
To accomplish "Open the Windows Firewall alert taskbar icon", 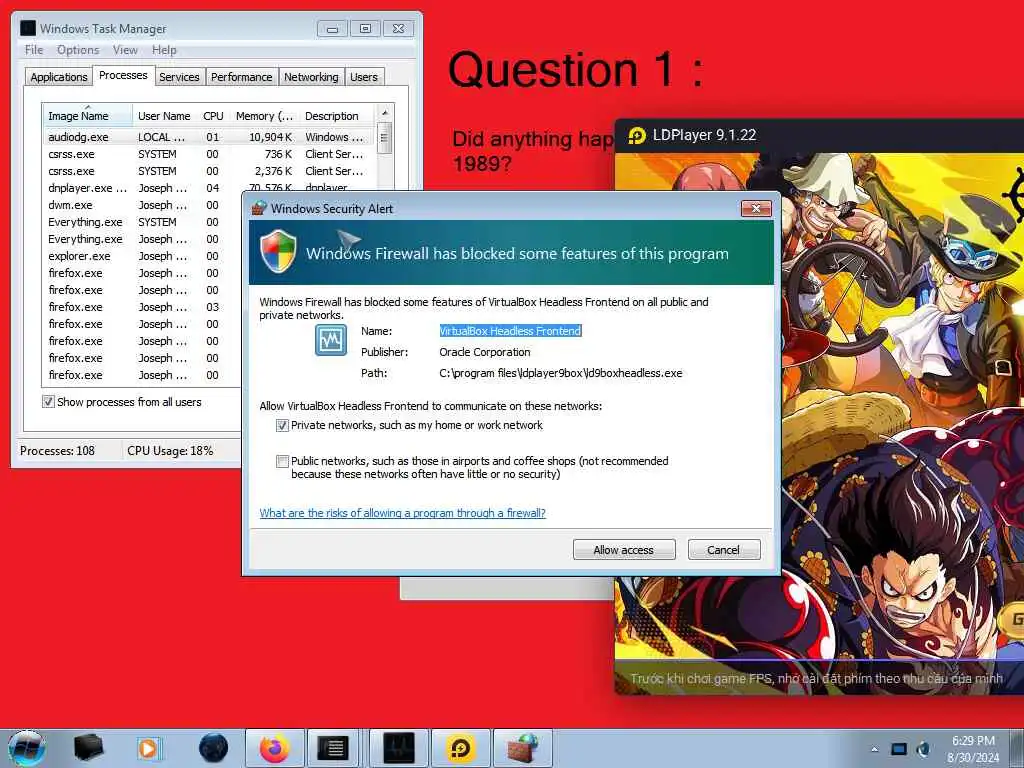I will (x=523, y=748).
